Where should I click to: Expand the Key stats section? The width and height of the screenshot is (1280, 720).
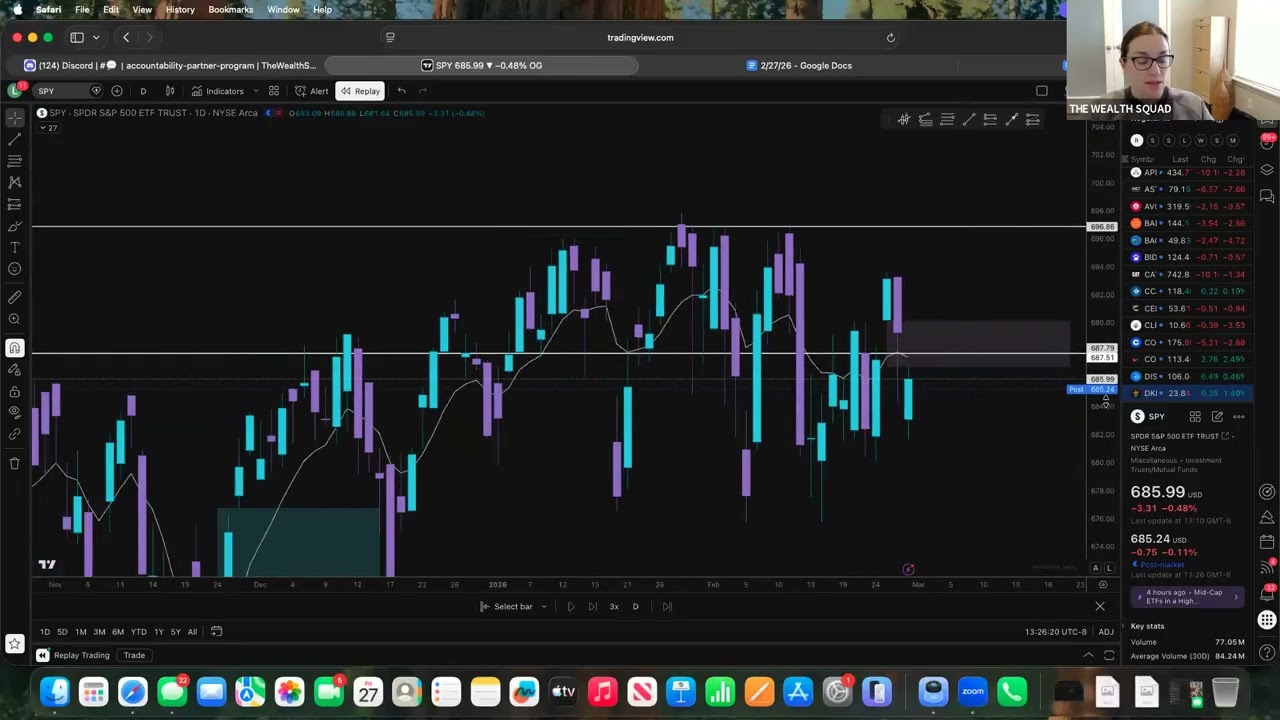pos(1147,626)
